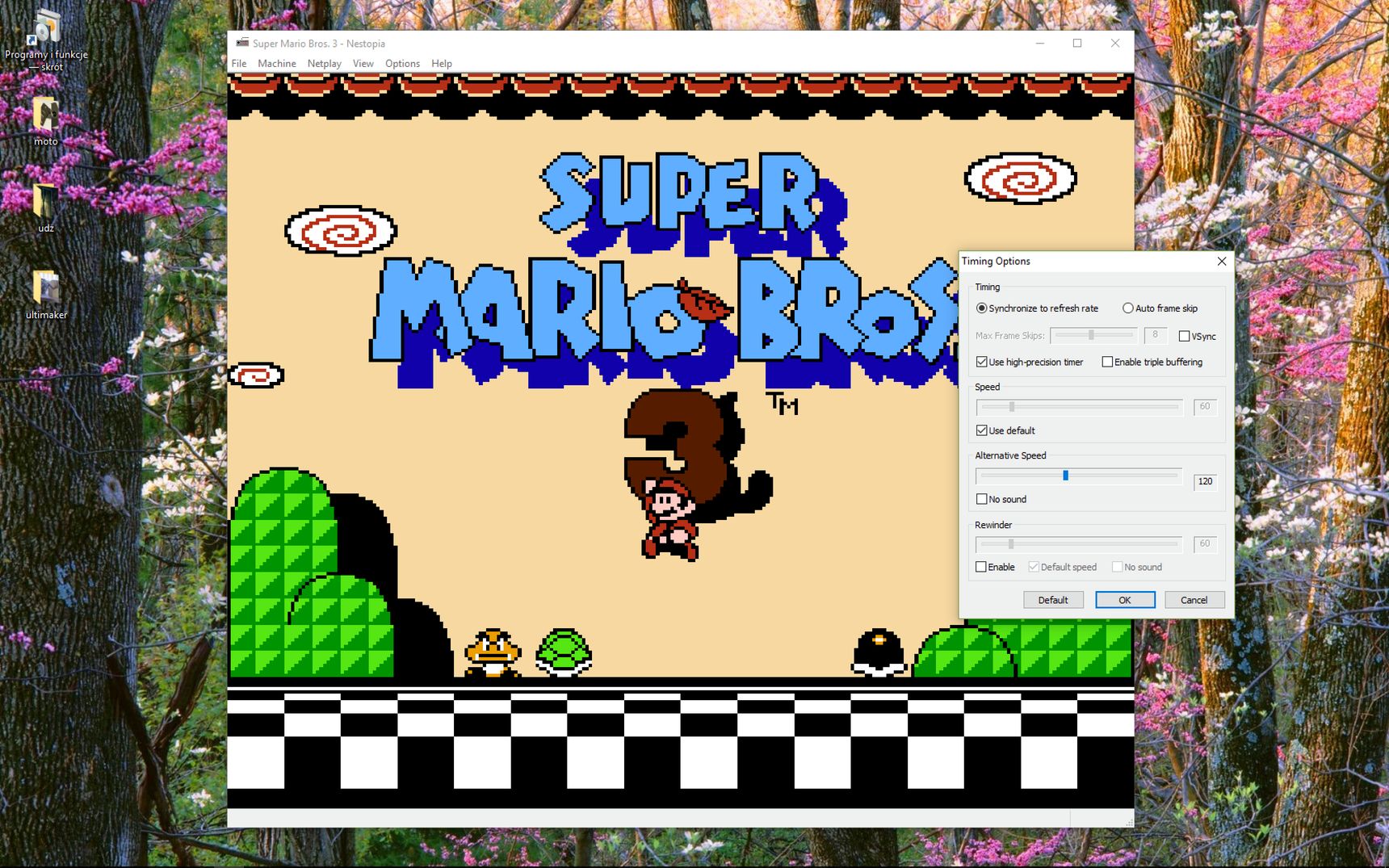This screenshot has height=868, width=1389.
Task: Click the Max Frame Skips value field 8
Action: point(1155,335)
